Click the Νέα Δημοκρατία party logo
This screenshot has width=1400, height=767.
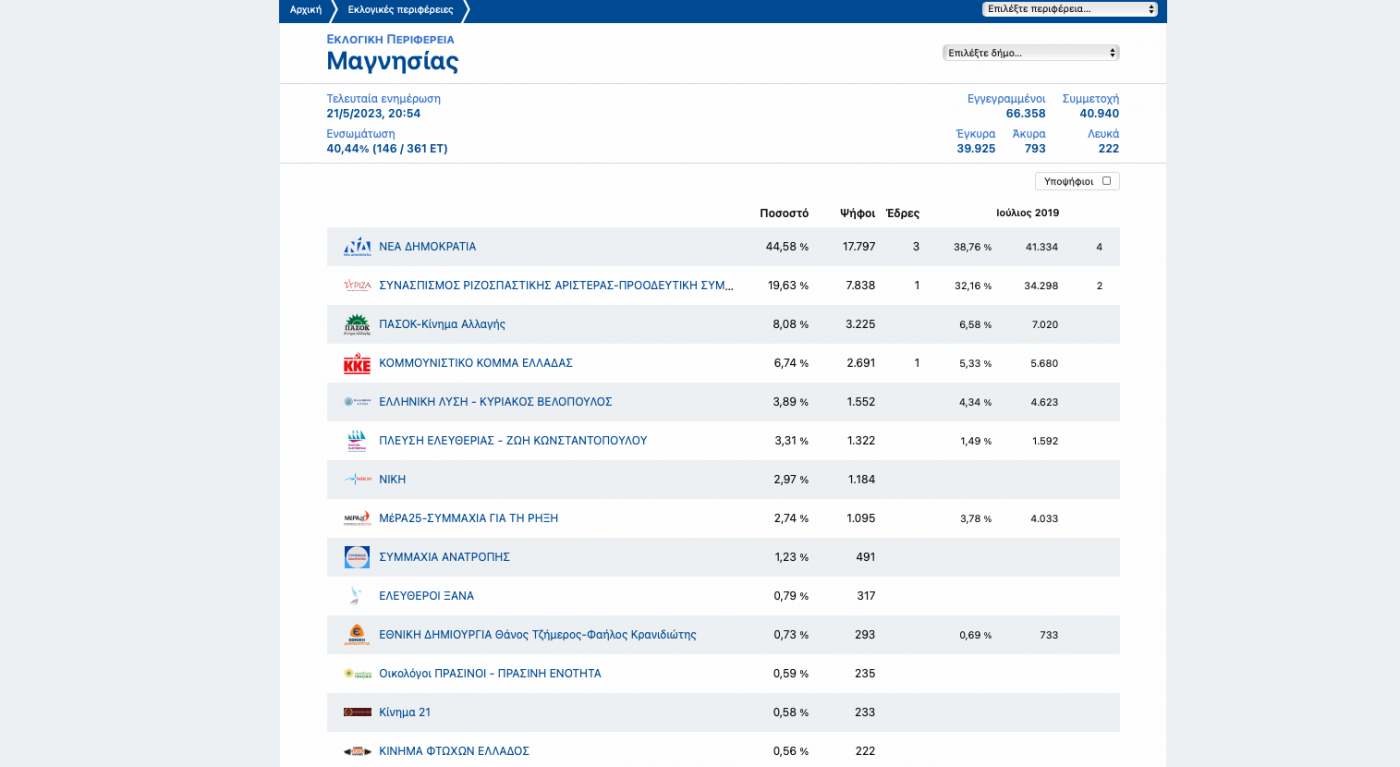(357, 246)
